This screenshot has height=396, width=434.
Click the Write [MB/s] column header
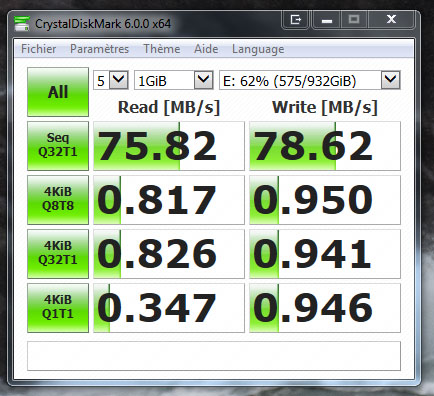click(325, 107)
